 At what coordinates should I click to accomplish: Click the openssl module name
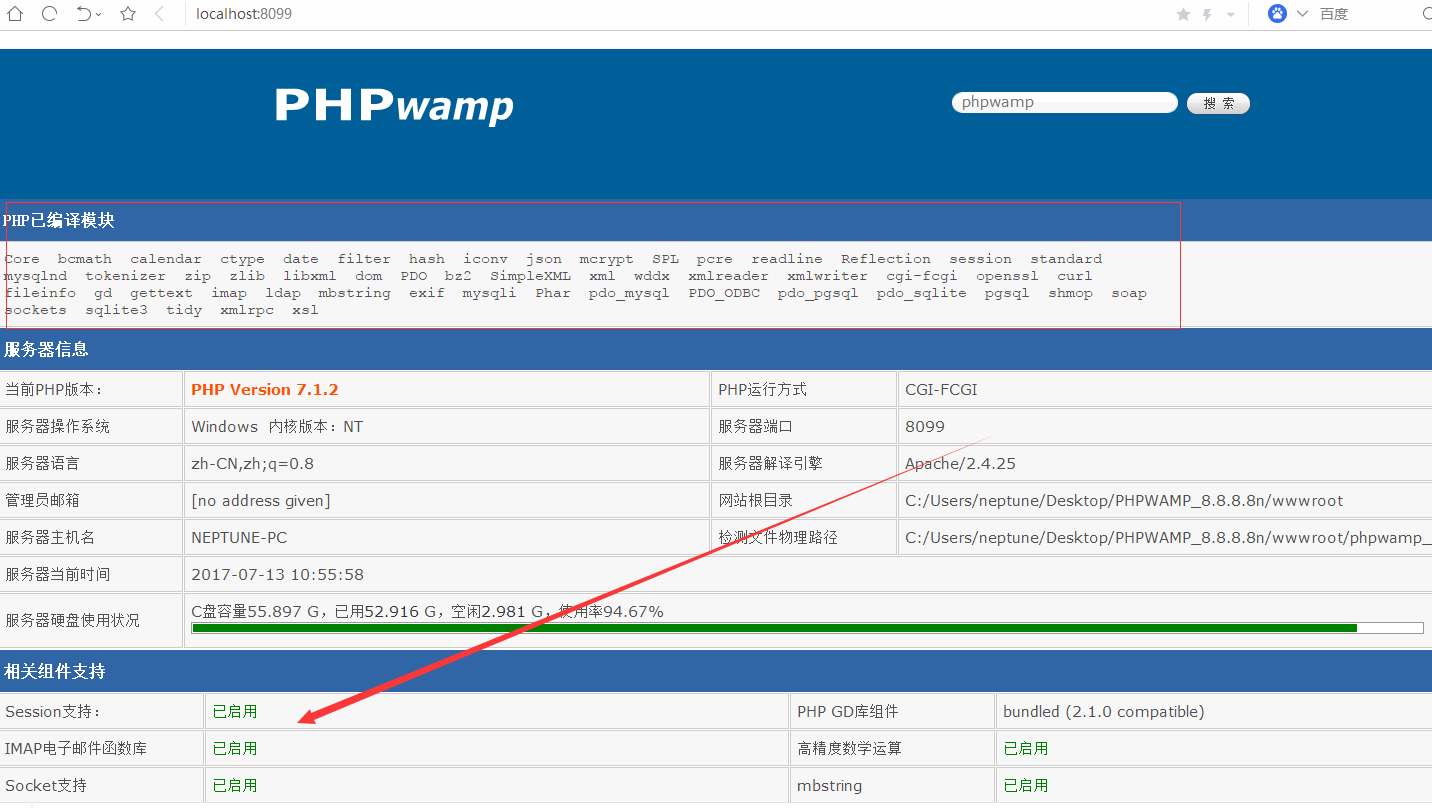(x=1007, y=276)
